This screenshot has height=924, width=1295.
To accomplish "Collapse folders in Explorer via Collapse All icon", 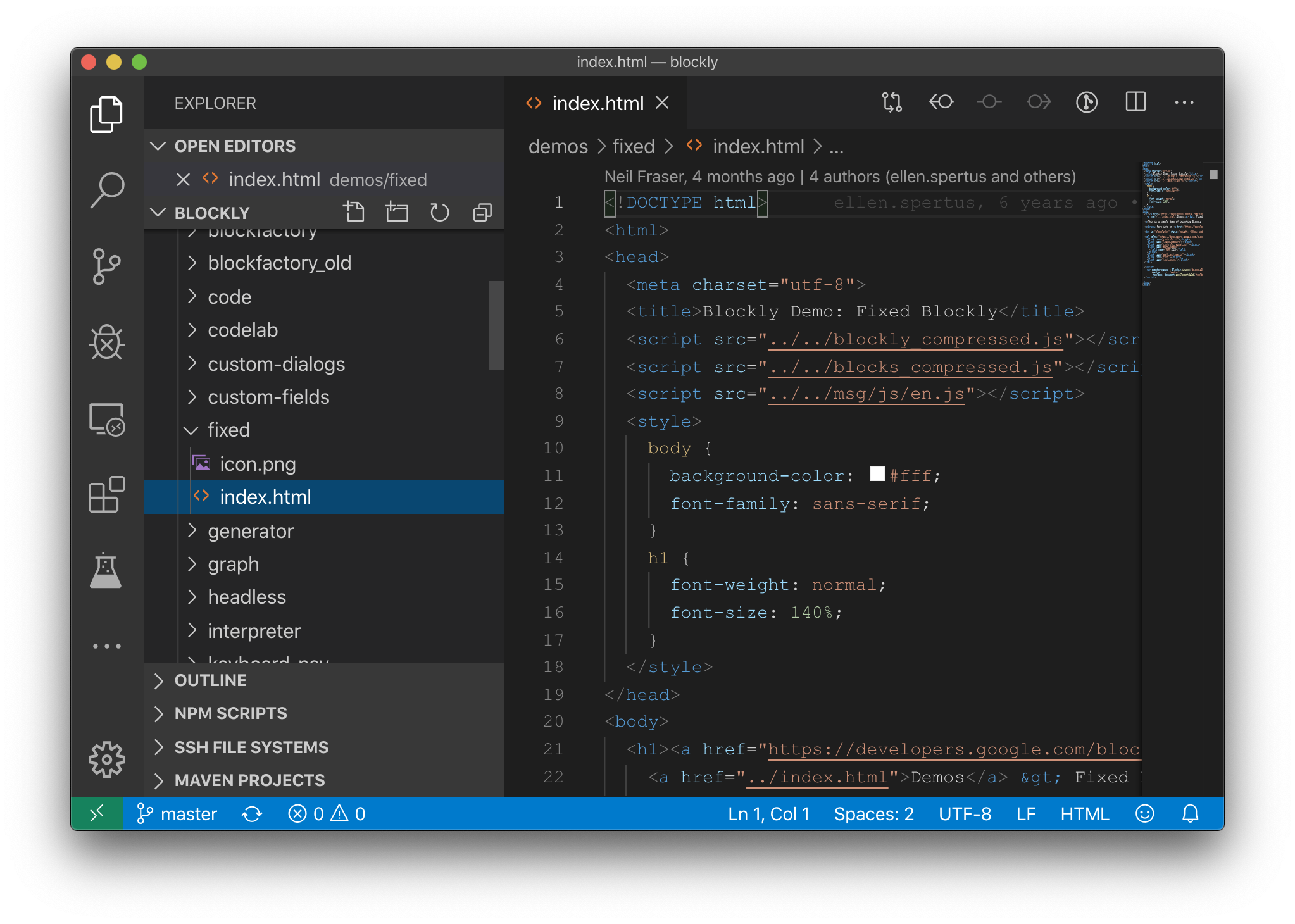I will point(482,212).
